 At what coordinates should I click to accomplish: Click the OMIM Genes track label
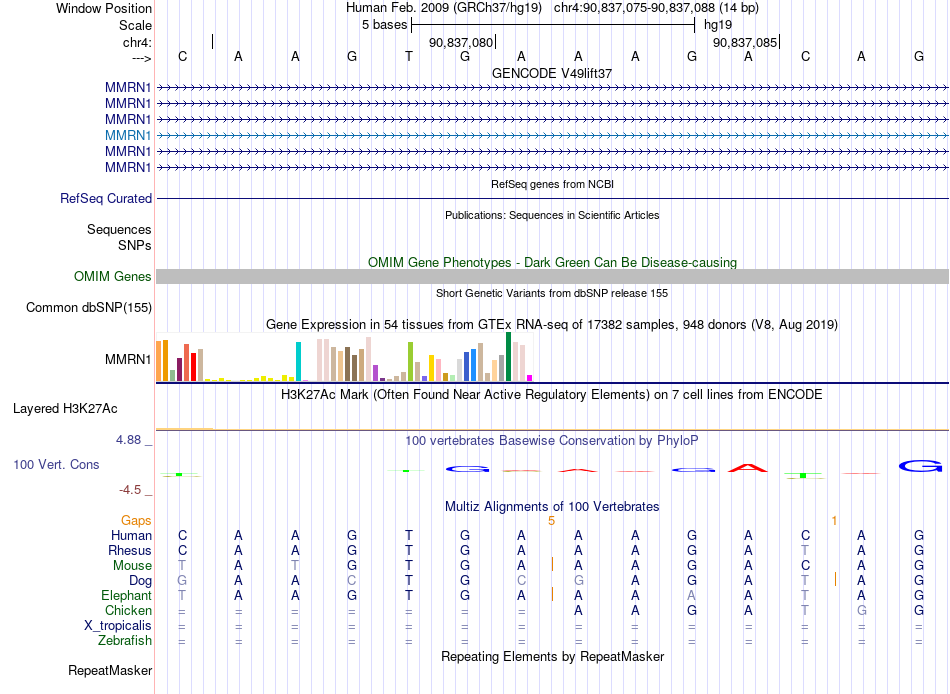pyautogui.click(x=113, y=276)
